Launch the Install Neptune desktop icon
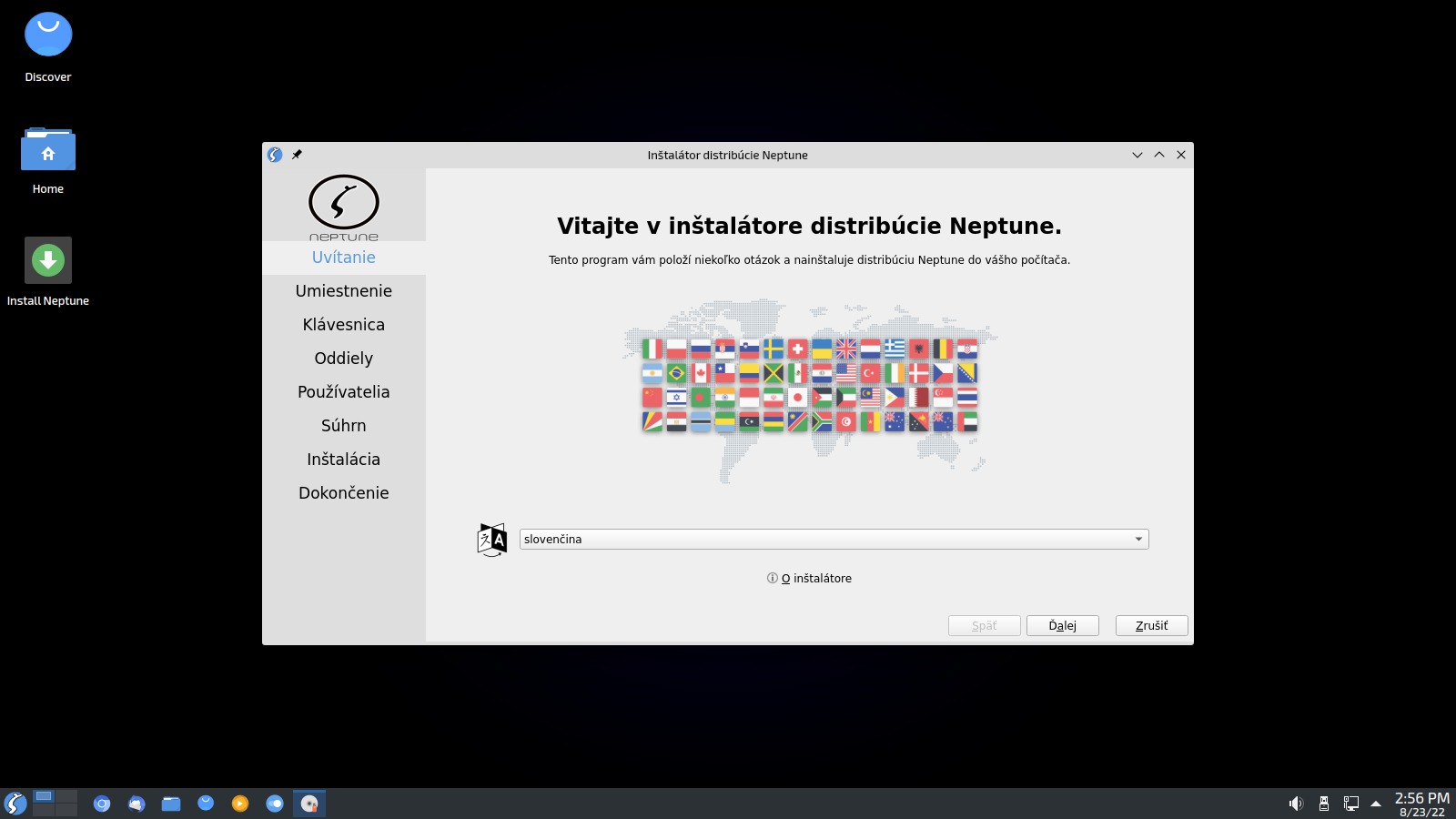The width and height of the screenshot is (1456, 819). 48,272
